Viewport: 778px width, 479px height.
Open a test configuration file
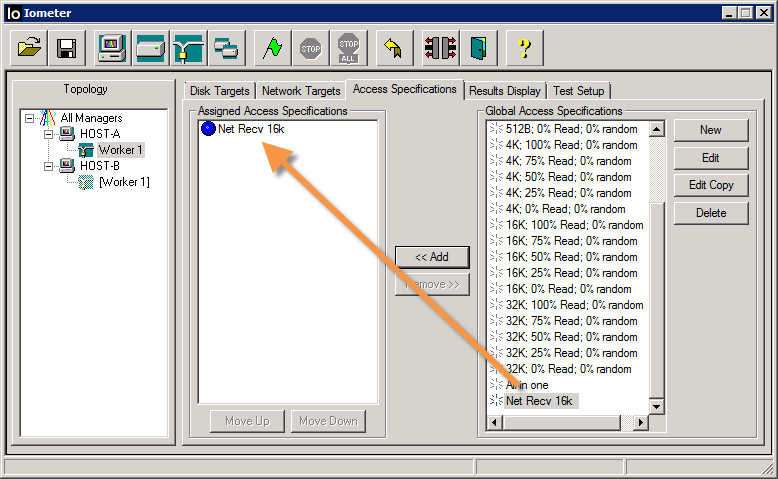click(x=30, y=47)
